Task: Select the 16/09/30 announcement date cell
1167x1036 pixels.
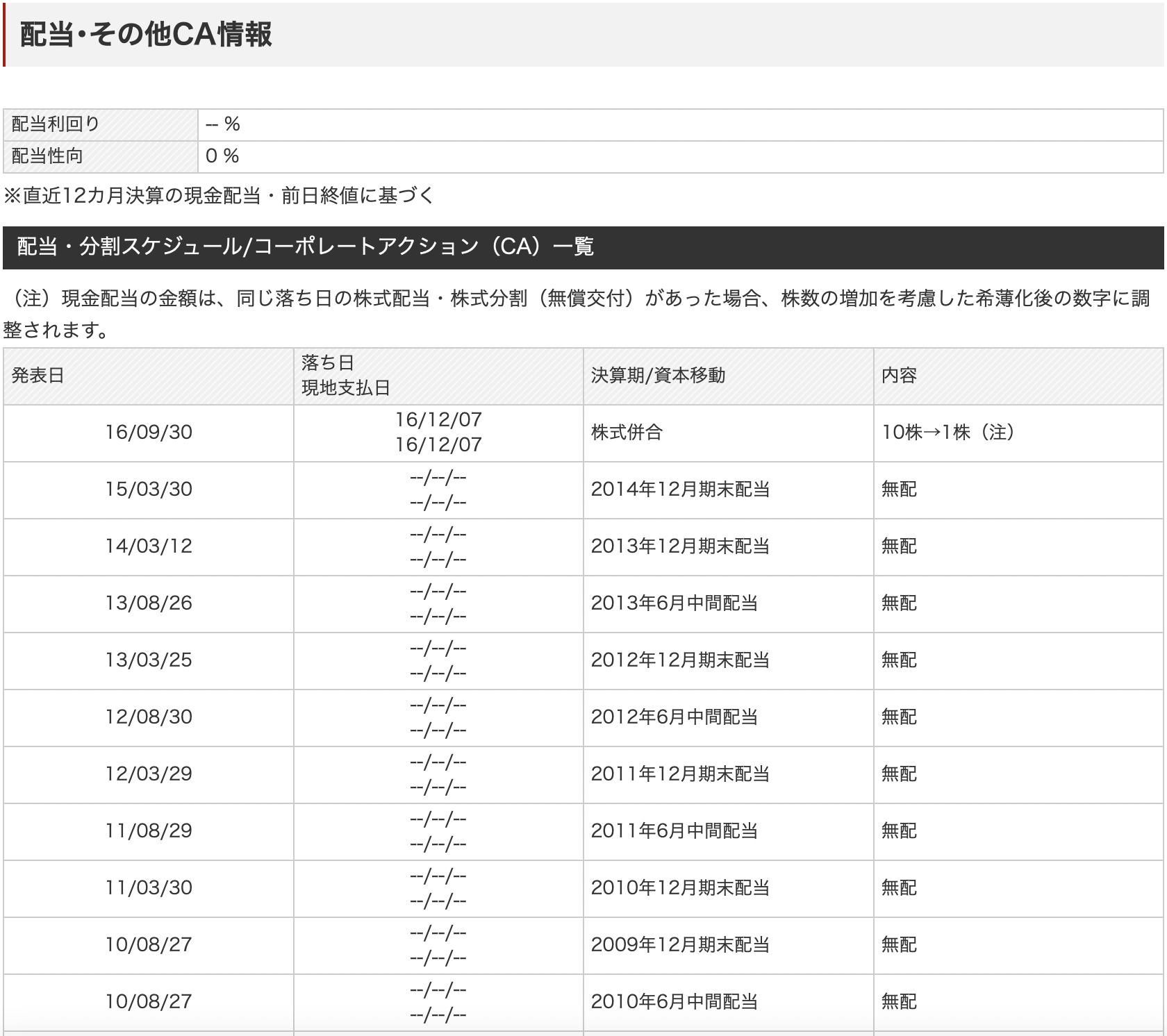Action: (x=149, y=433)
